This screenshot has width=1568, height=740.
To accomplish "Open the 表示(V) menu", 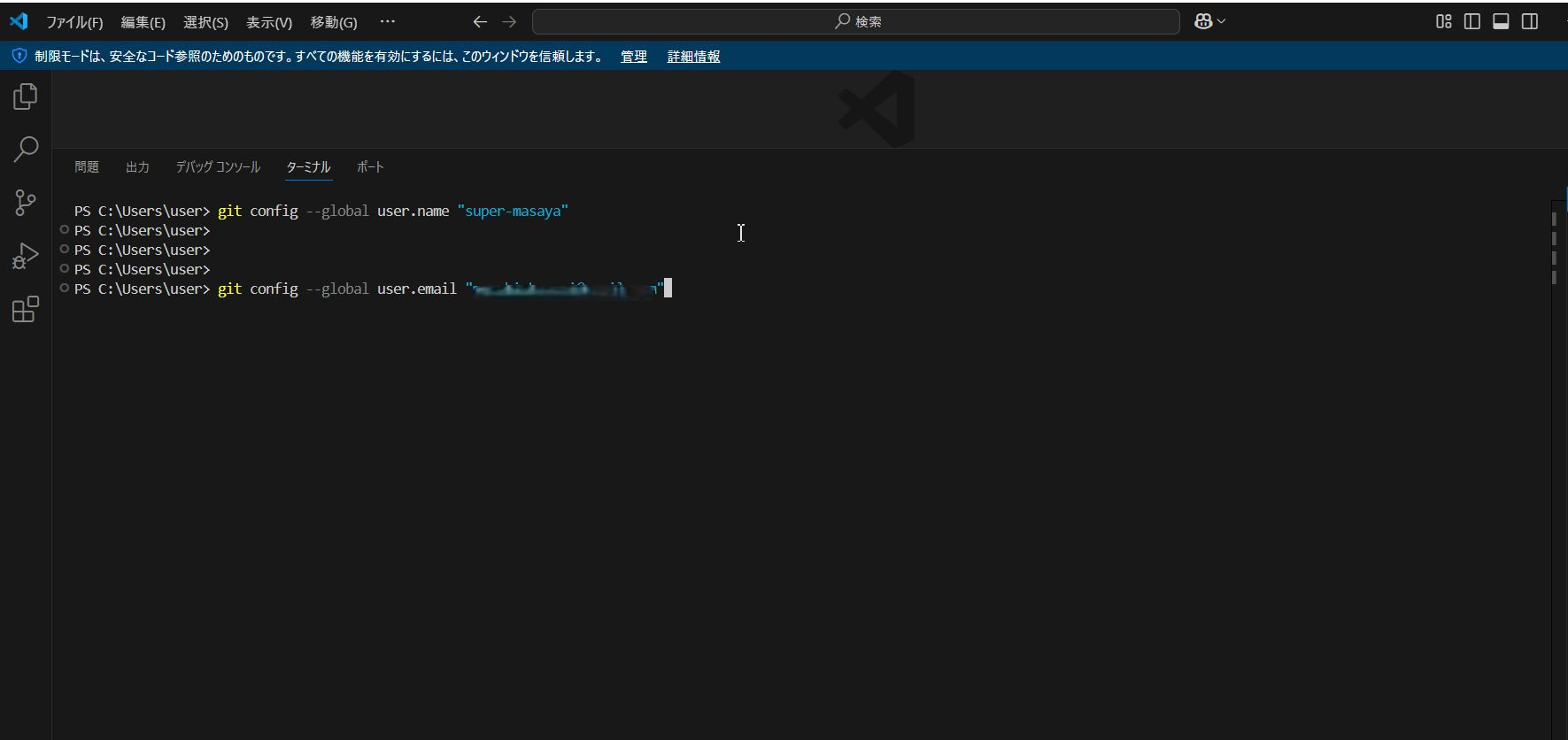I will point(269,22).
